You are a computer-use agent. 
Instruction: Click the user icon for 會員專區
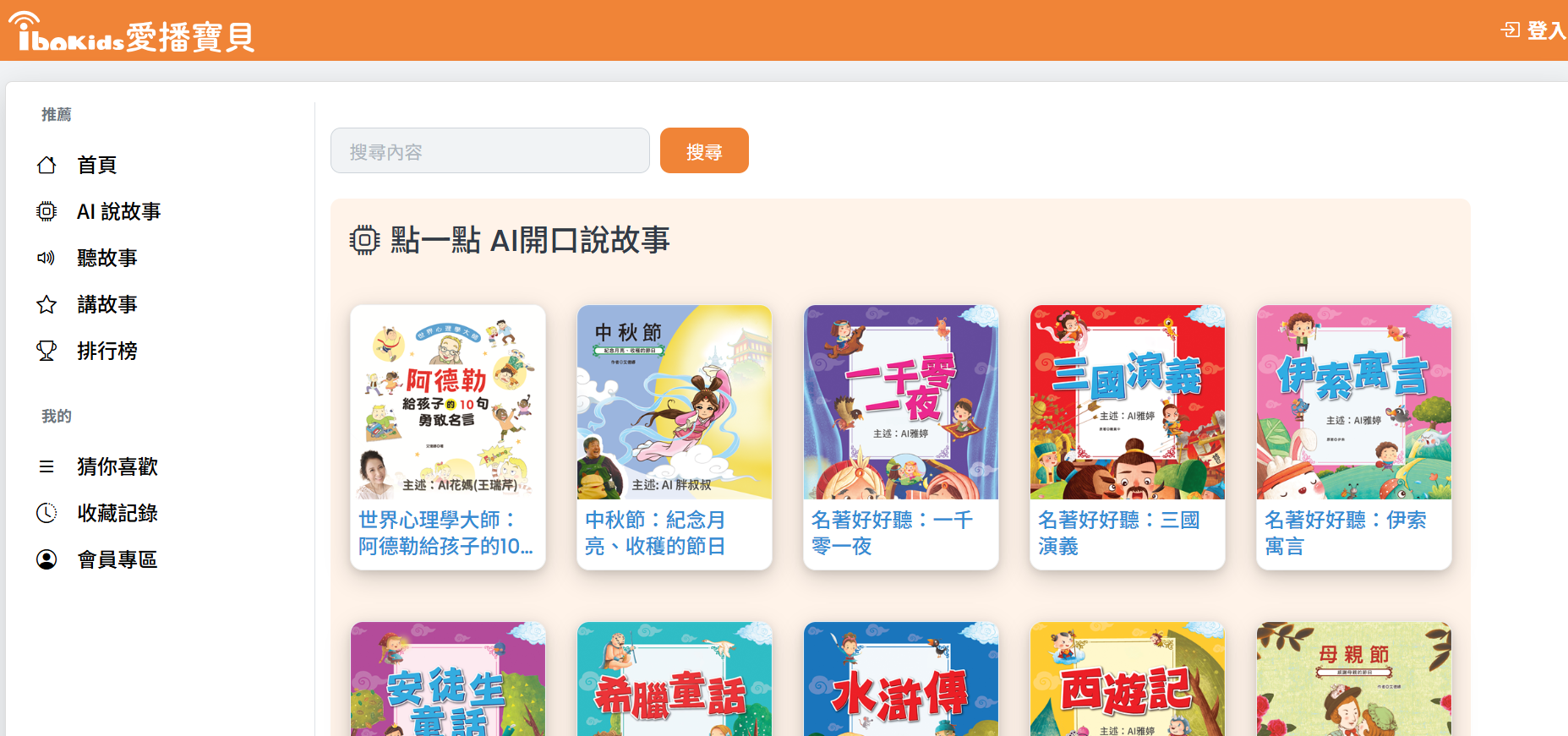point(46,559)
